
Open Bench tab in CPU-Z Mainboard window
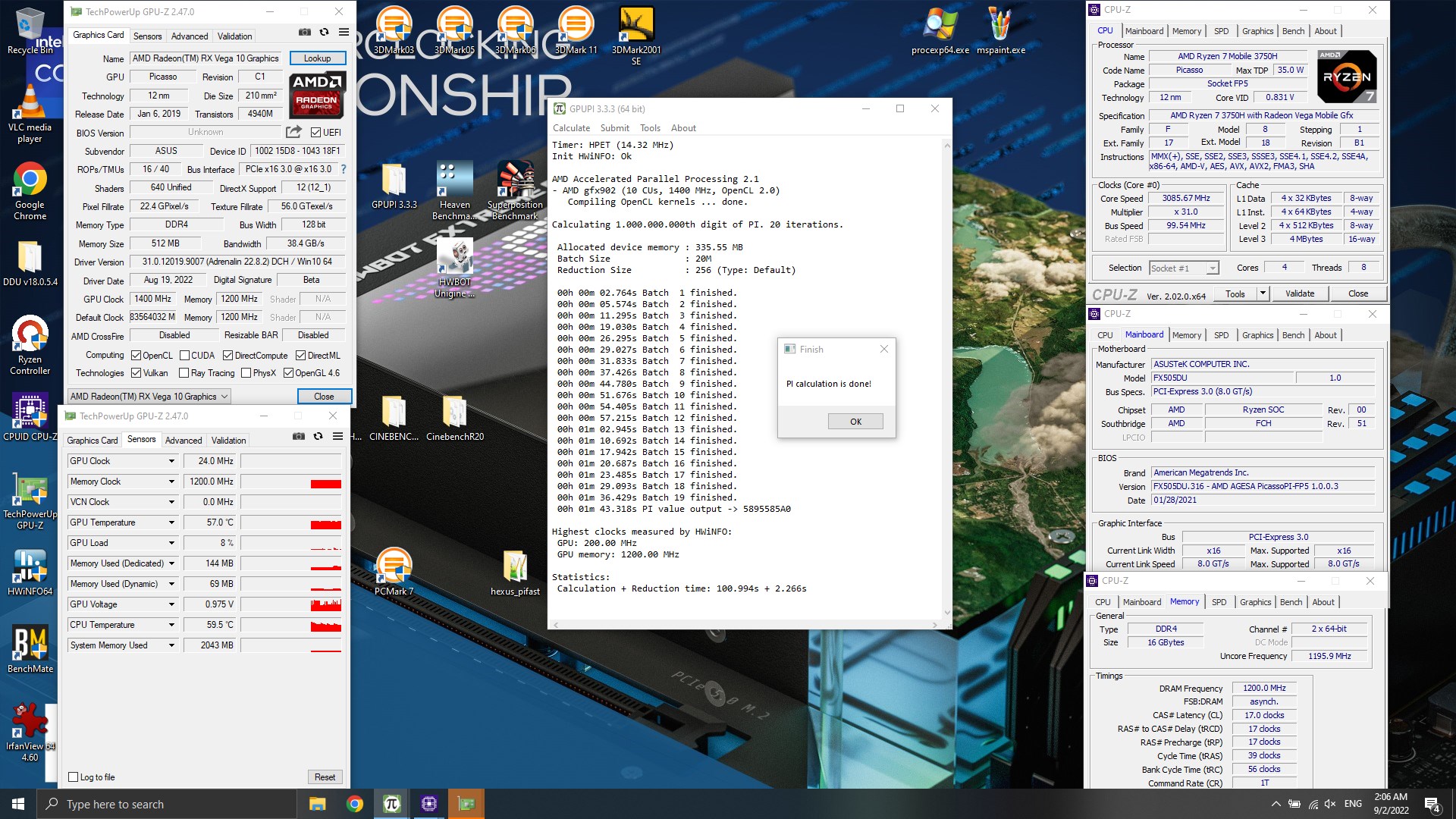tap(1293, 335)
